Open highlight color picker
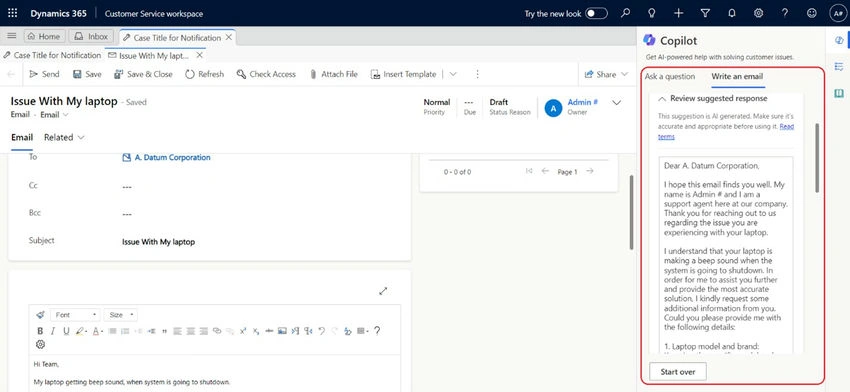The image size is (850, 392). 82,331
